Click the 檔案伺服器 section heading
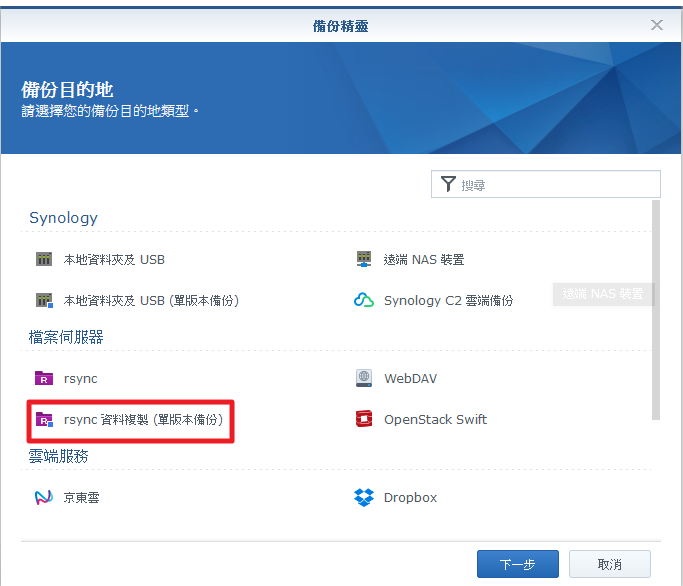Image resolution: width=683 pixels, height=586 pixels. coord(66,337)
